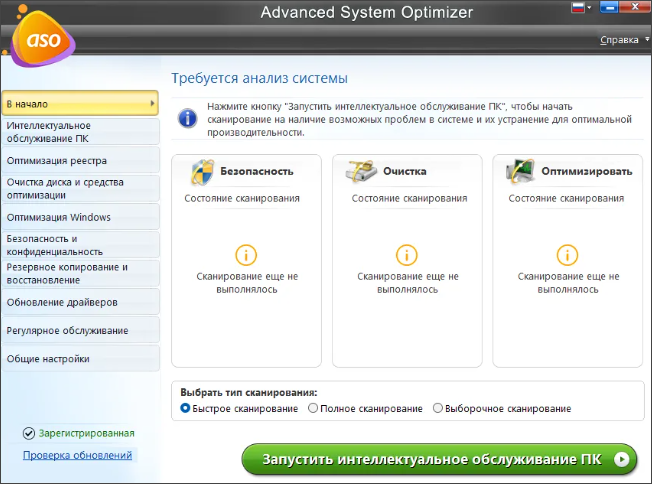The image size is (652, 484).
Task: Expand the Справка menu arrow
Action: (647, 39)
